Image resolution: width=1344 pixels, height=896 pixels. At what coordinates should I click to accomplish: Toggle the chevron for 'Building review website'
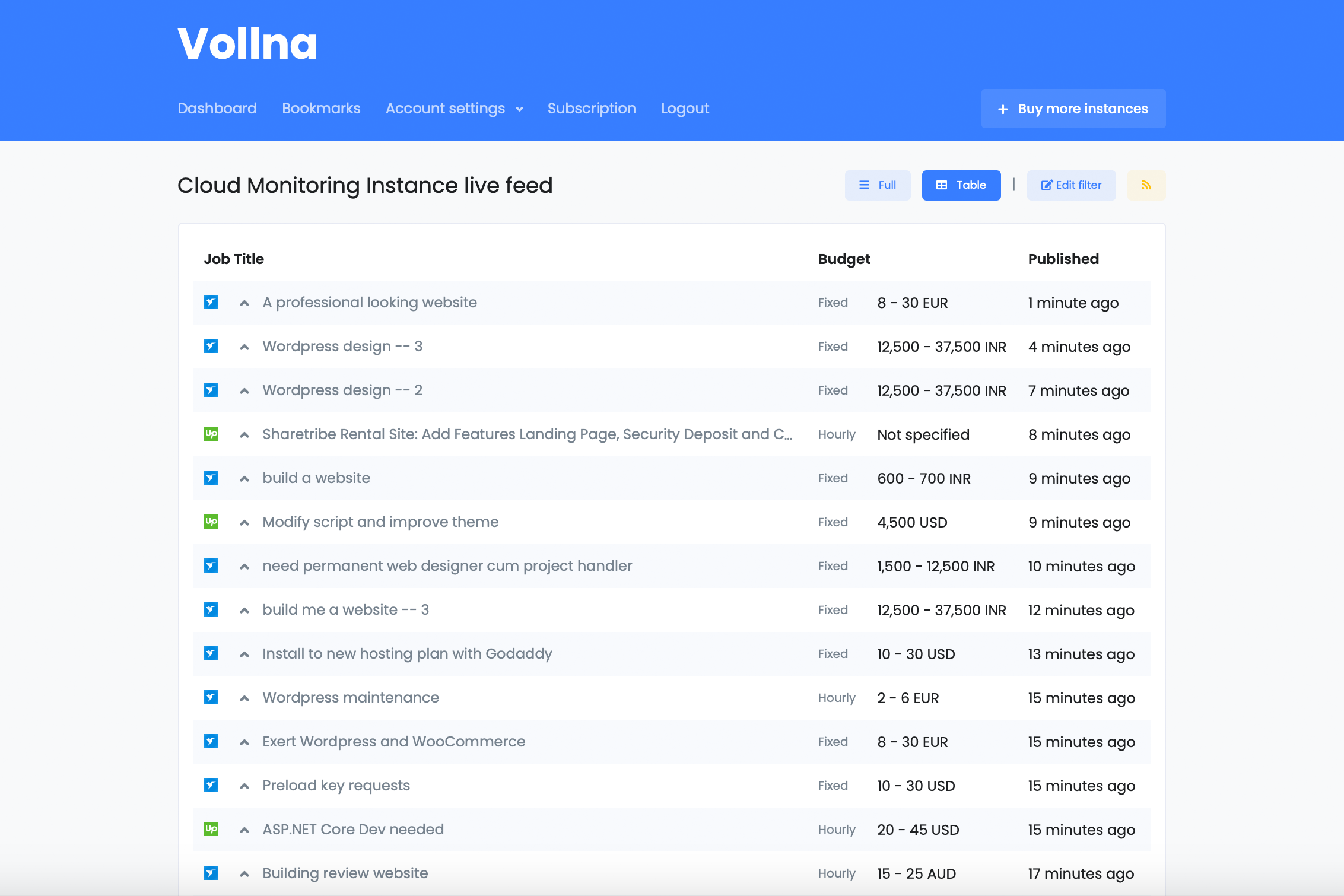coord(244,874)
